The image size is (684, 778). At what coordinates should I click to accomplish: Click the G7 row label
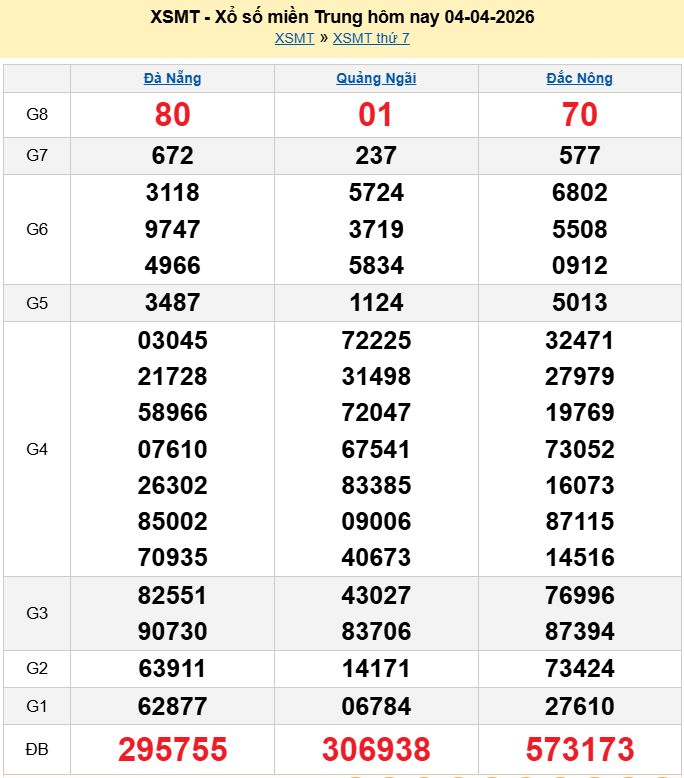[37, 156]
